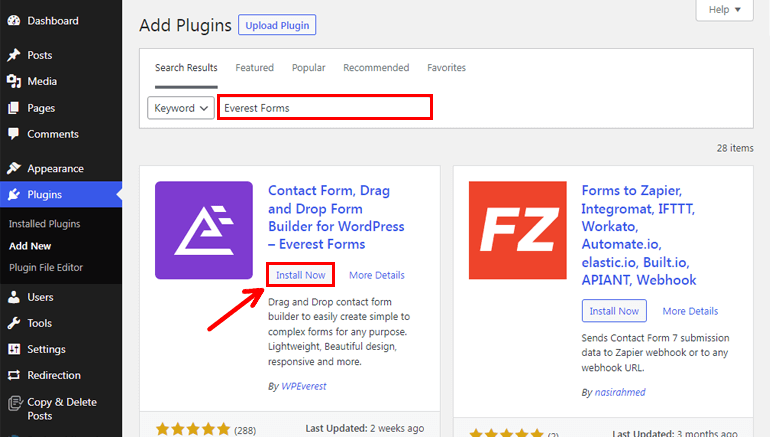Screen dimensions: 770x437
Task: Click the Pages document icon
Action: (x=14, y=108)
